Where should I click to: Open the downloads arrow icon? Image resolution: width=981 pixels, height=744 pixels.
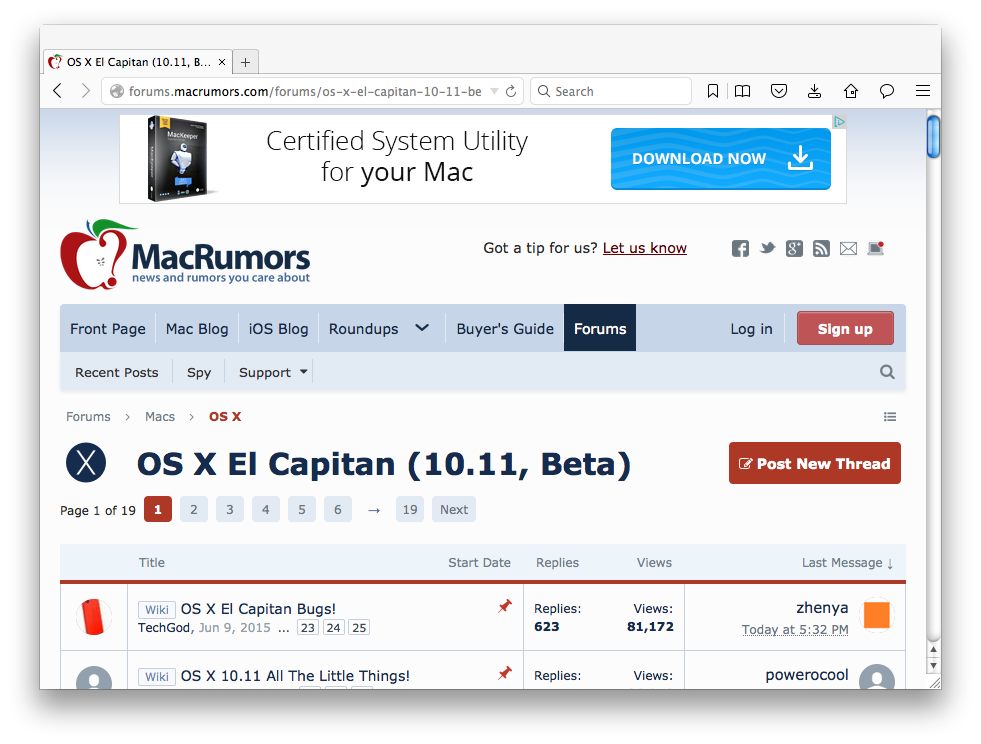point(815,91)
